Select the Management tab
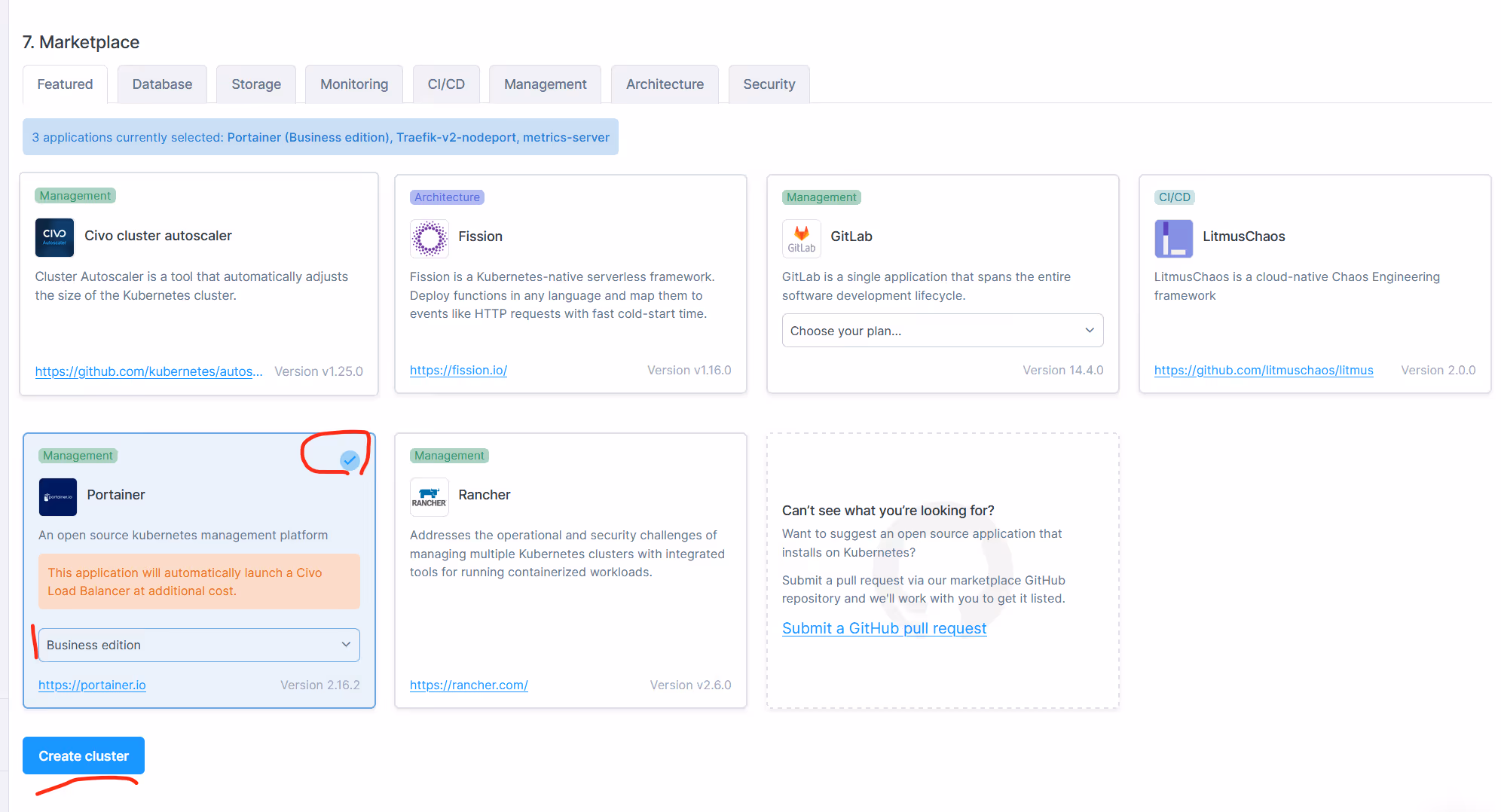1501x812 pixels. tap(545, 84)
